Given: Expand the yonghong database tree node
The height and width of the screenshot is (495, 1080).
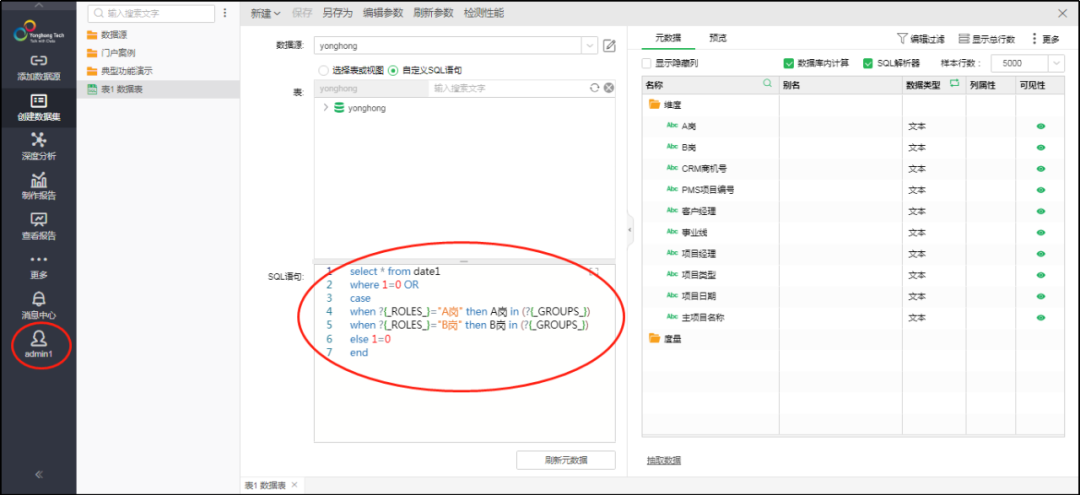Looking at the screenshot, I should click(x=326, y=107).
